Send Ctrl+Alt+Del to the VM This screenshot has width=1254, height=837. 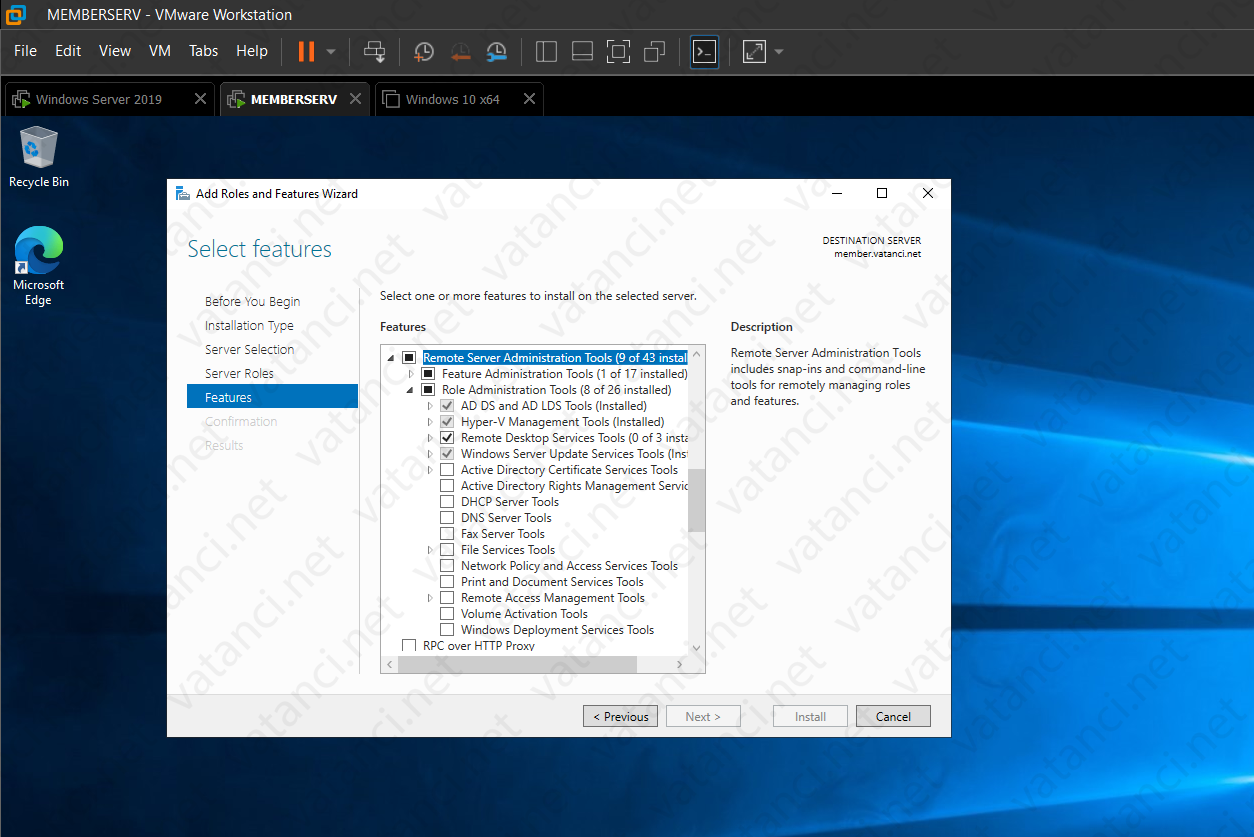(x=374, y=51)
